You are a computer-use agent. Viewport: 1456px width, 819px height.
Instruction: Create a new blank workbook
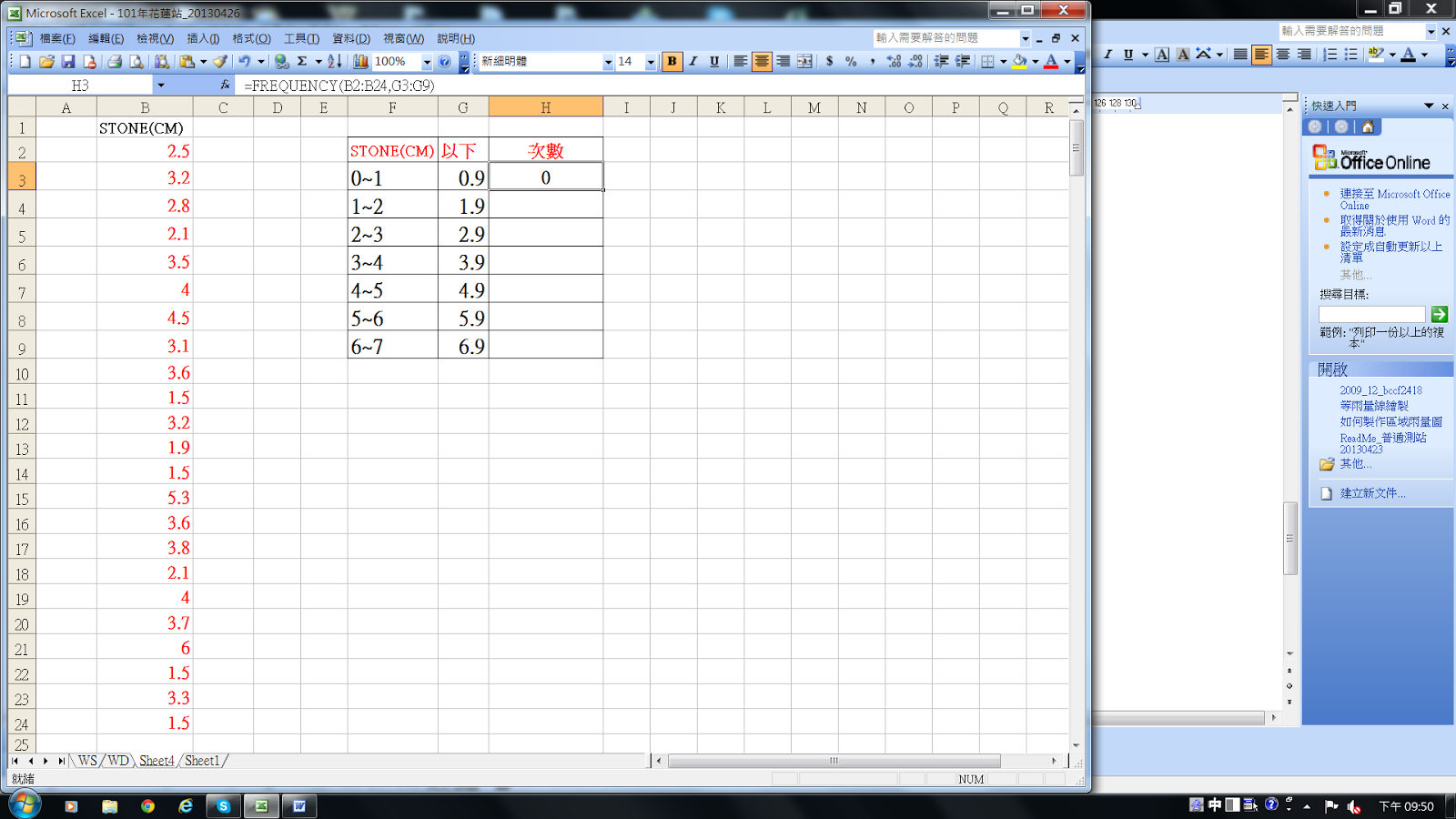tap(25, 62)
